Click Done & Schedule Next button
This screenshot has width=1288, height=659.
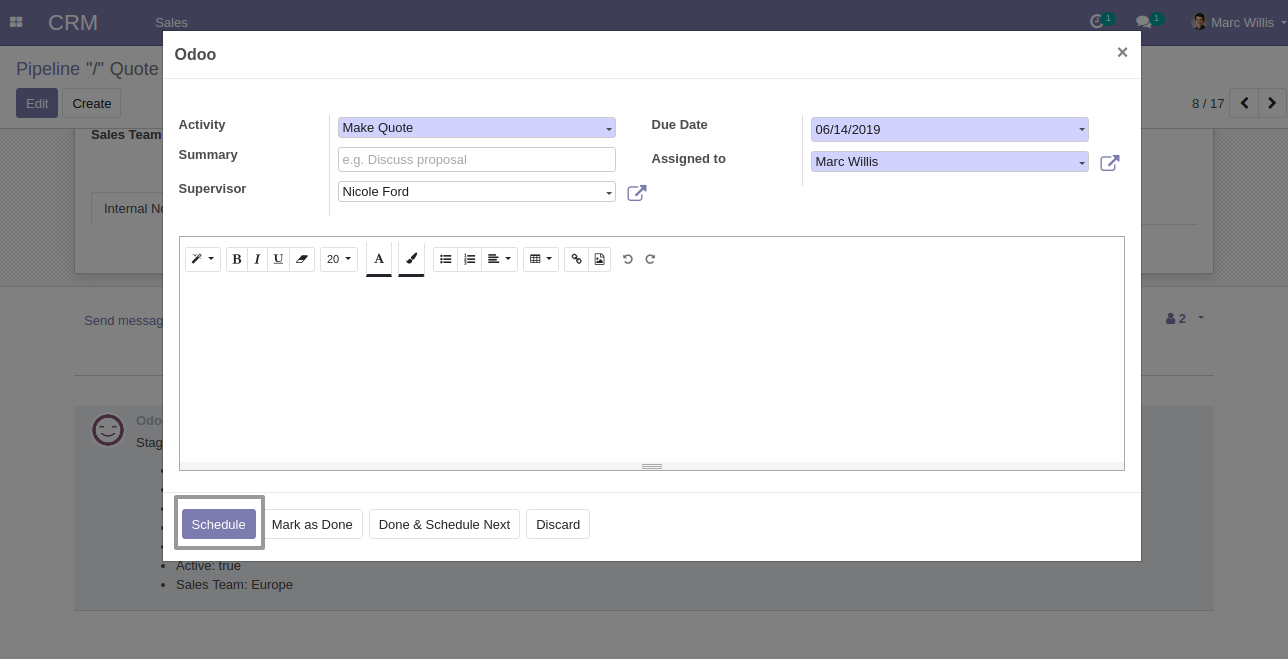pyautogui.click(x=444, y=524)
